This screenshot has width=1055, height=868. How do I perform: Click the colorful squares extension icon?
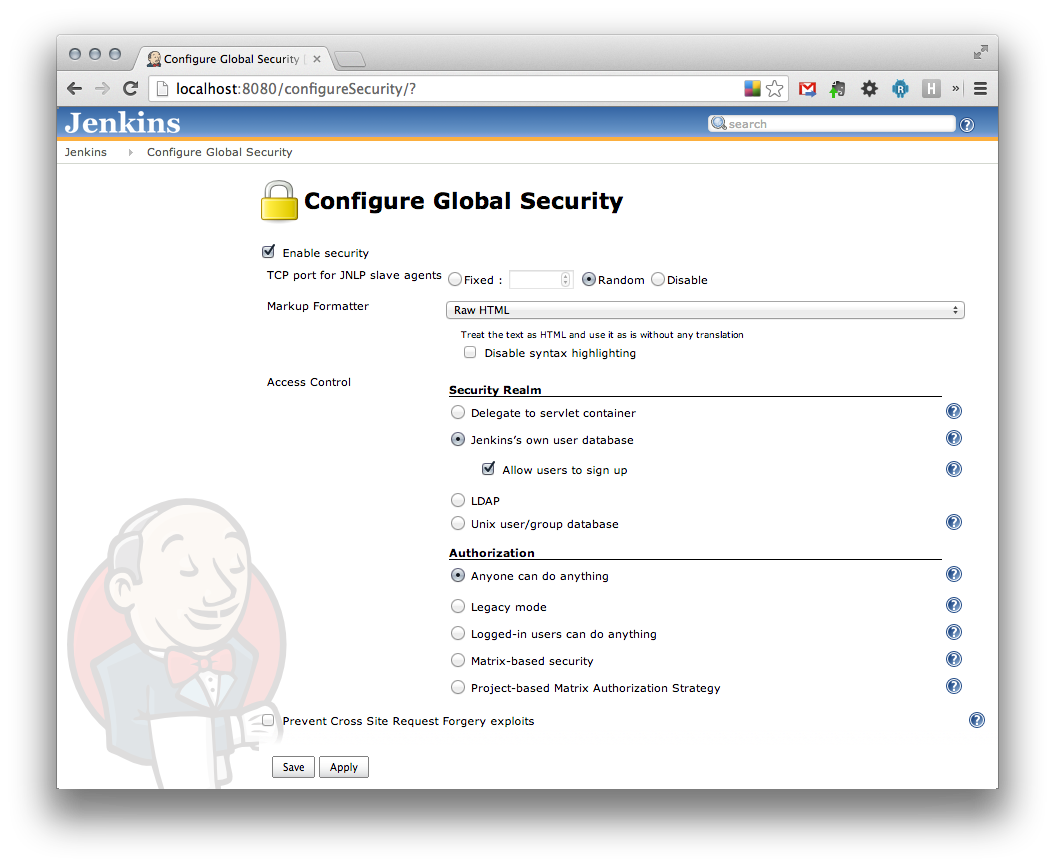[752, 88]
